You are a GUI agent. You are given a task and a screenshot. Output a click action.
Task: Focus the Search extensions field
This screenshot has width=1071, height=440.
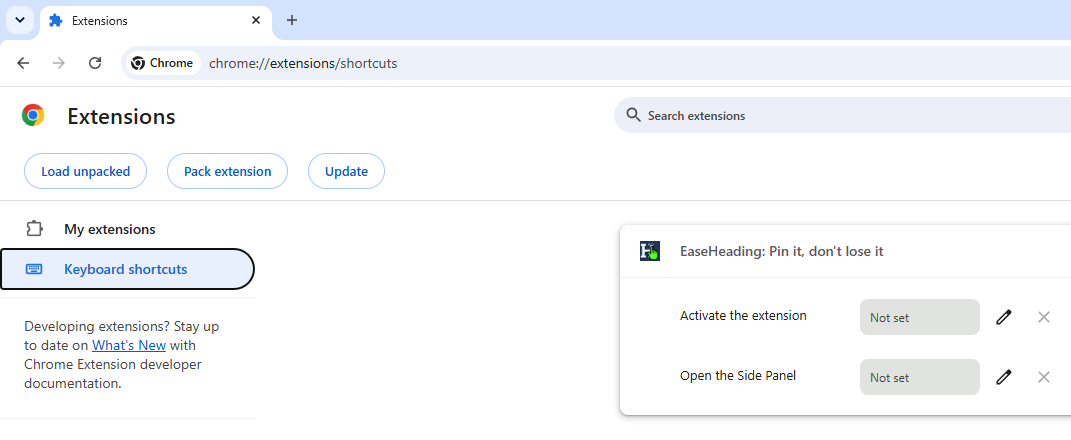coord(842,115)
